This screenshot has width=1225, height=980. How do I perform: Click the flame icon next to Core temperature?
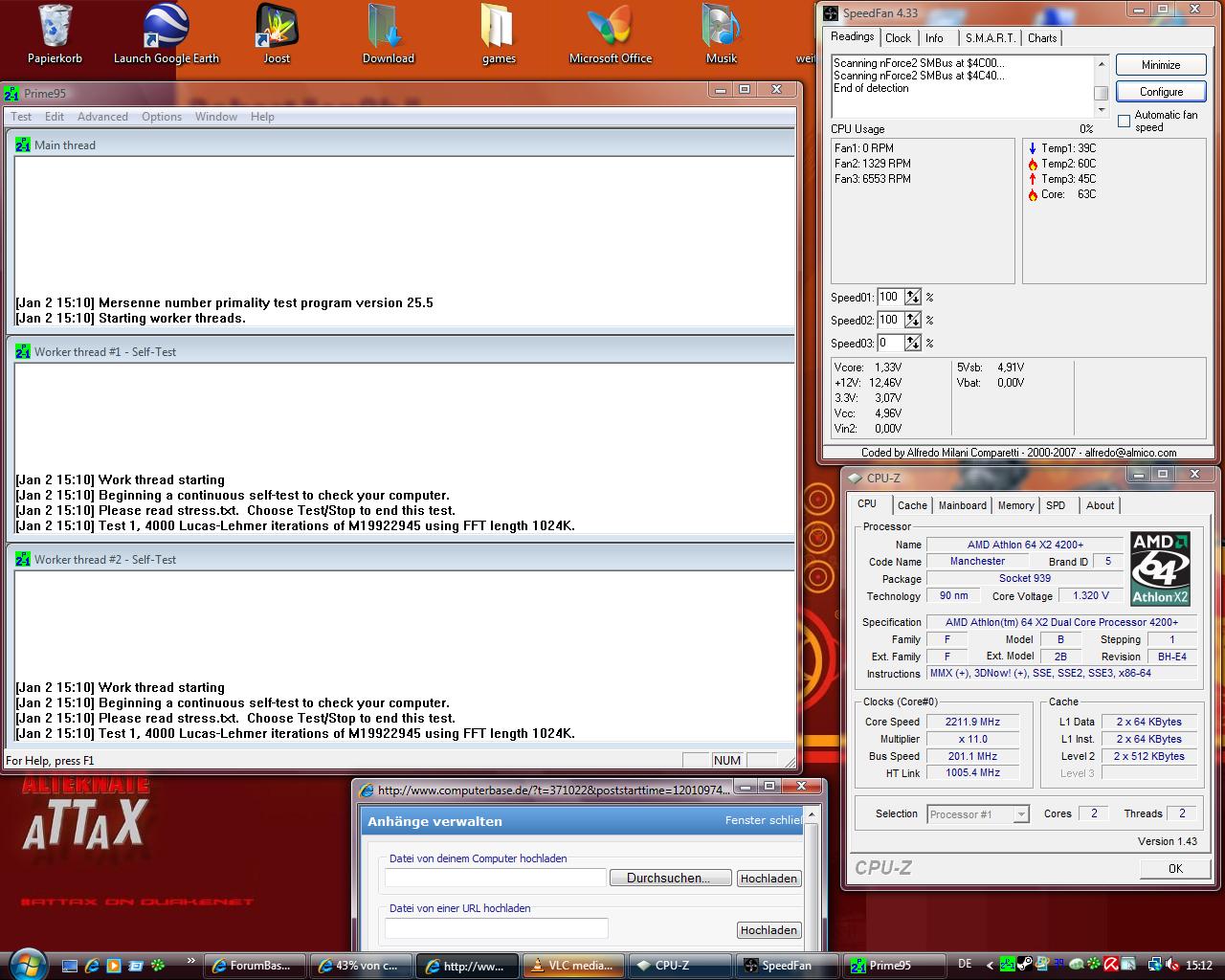[x=1033, y=194]
